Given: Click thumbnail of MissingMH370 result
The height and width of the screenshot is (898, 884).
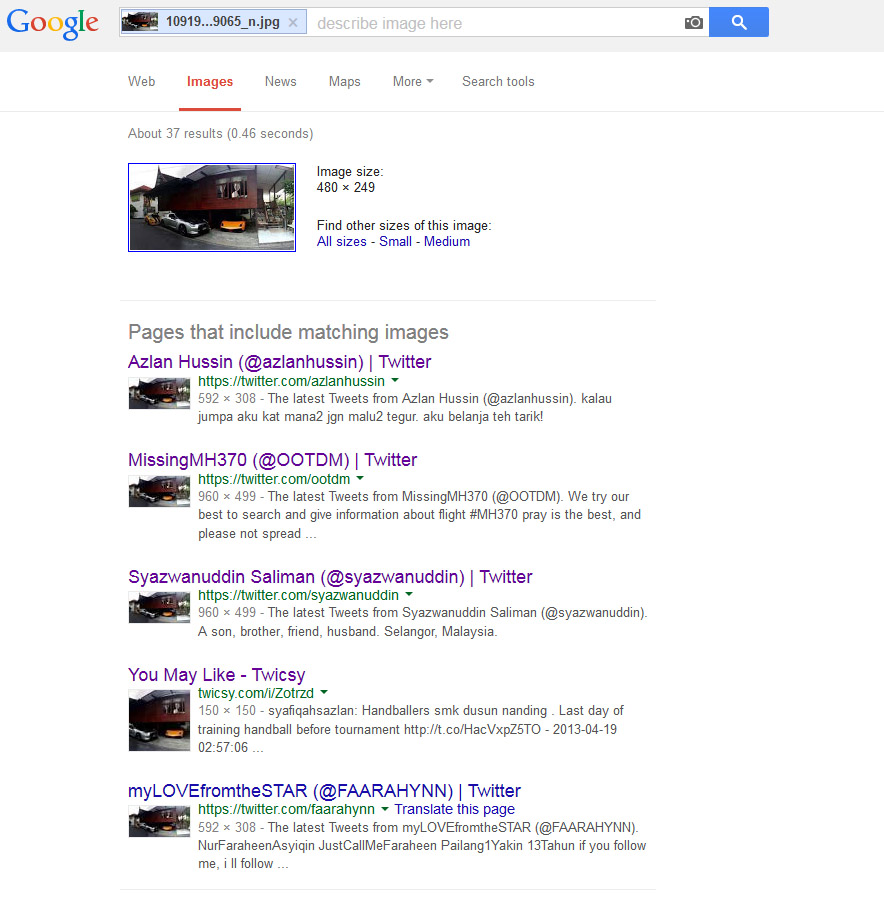Looking at the screenshot, I should click(159, 491).
